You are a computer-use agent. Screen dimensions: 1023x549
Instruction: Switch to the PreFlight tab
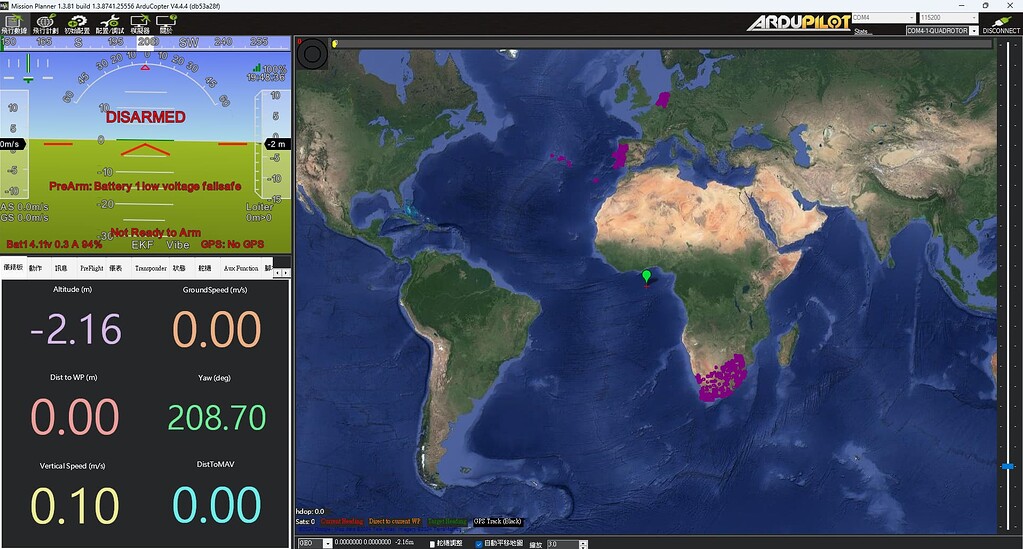[x=91, y=268]
